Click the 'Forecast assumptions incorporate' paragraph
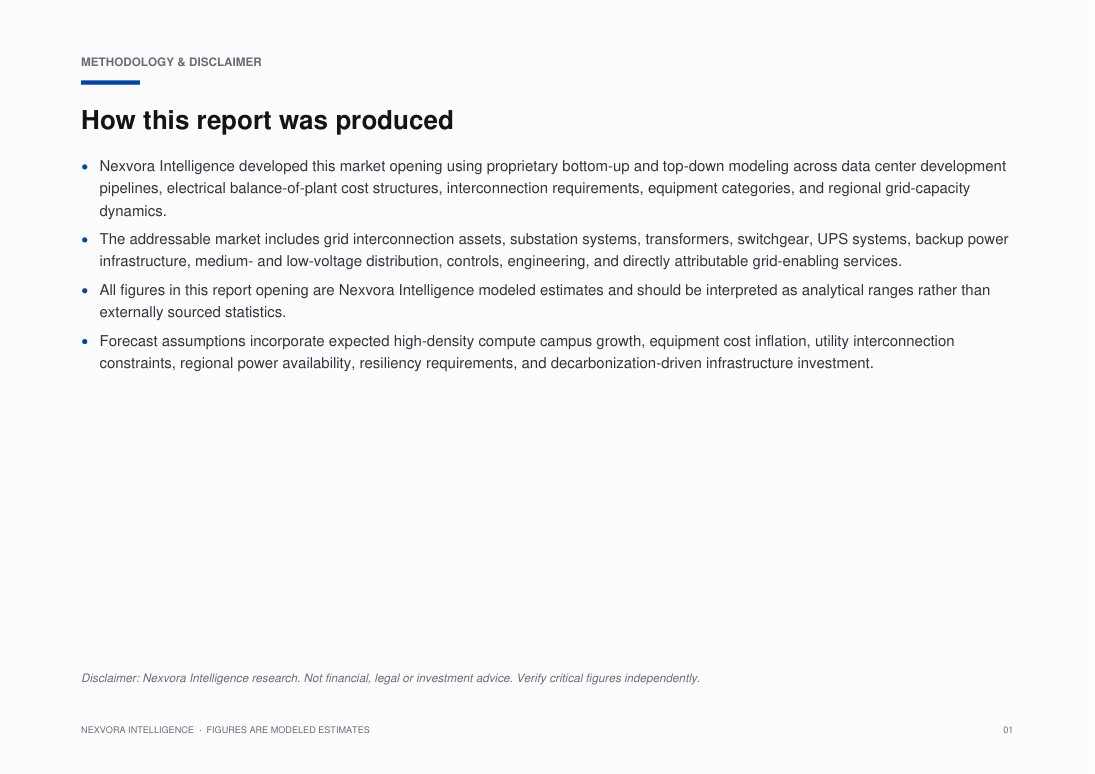Viewport: 1095px width, 774px height. click(x=527, y=352)
